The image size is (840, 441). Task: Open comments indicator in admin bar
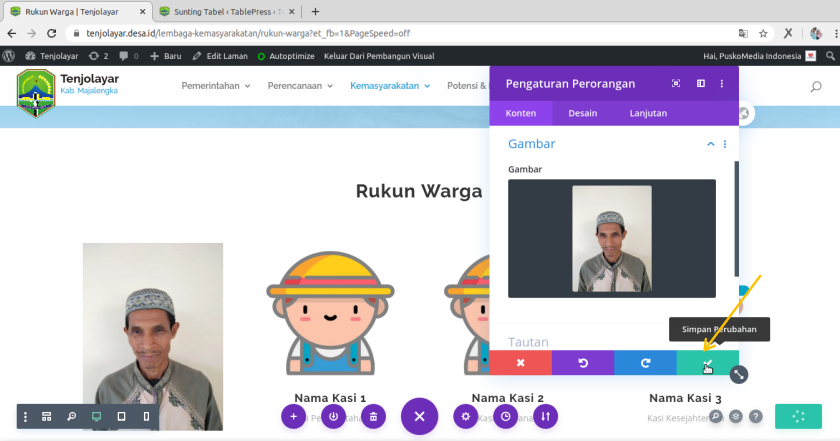coord(129,56)
